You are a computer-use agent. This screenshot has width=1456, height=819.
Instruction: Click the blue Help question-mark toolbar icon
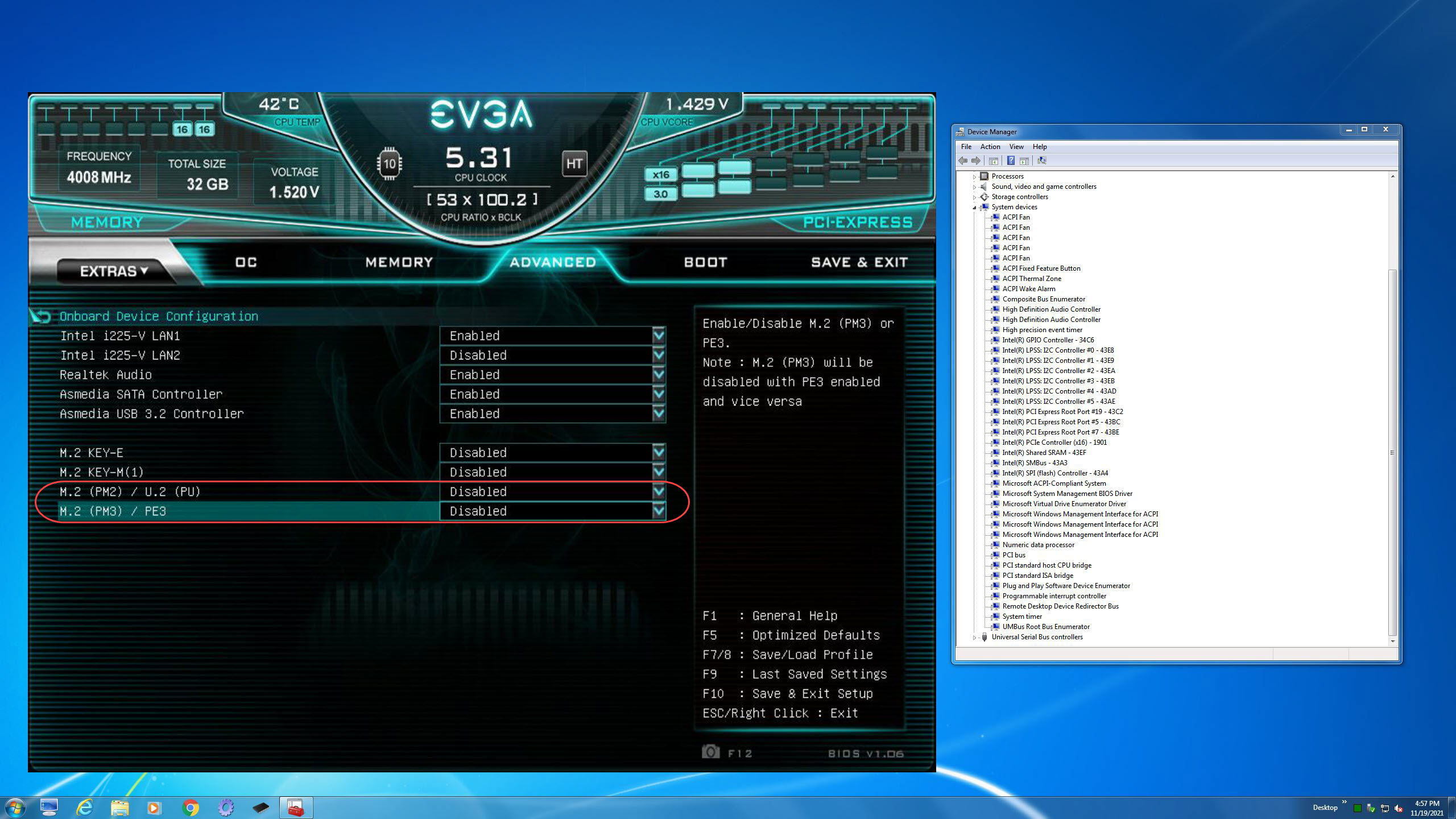tap(1011, 161)
